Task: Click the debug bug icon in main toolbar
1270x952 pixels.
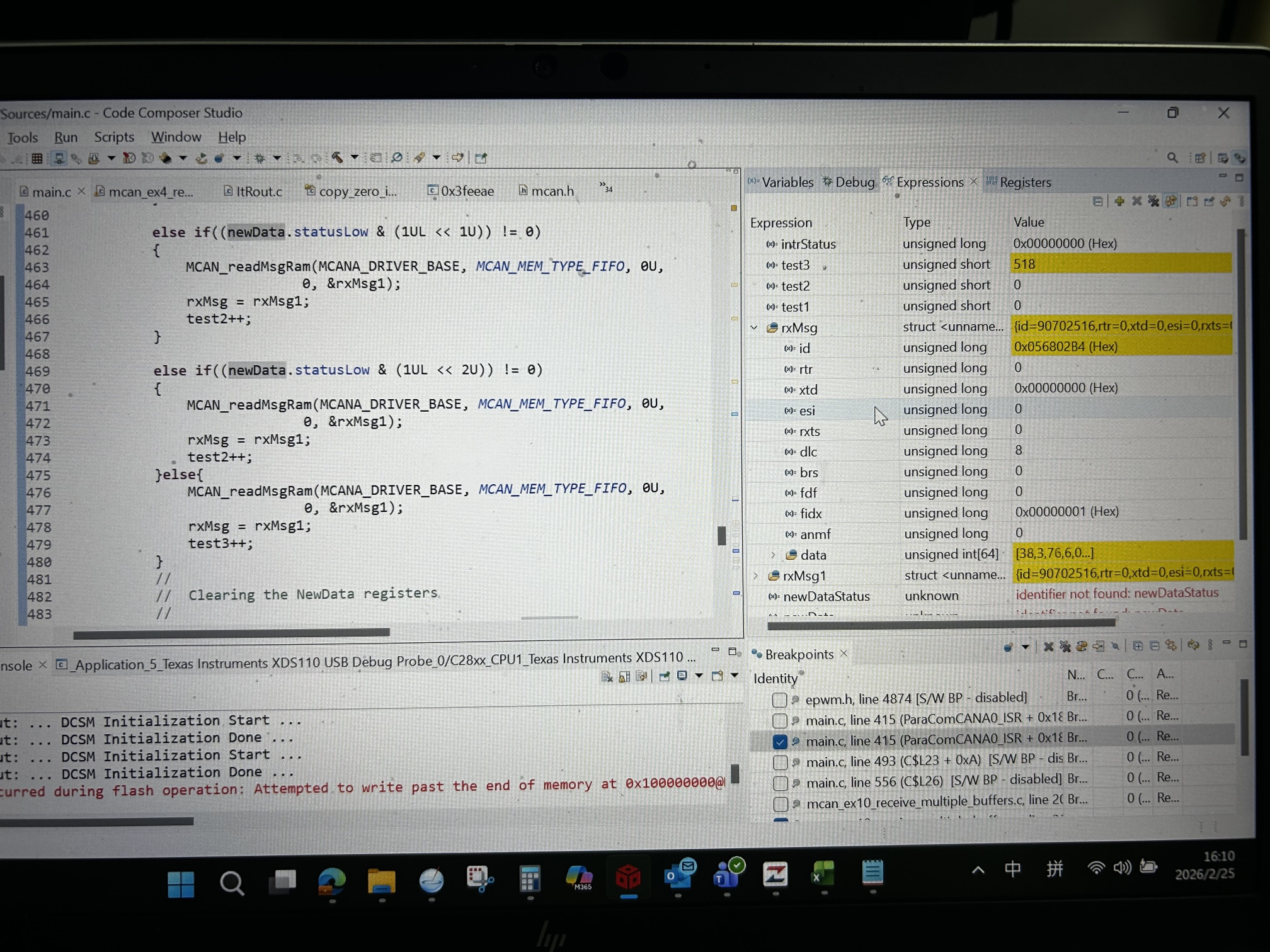Action: (x=260, y=158)
